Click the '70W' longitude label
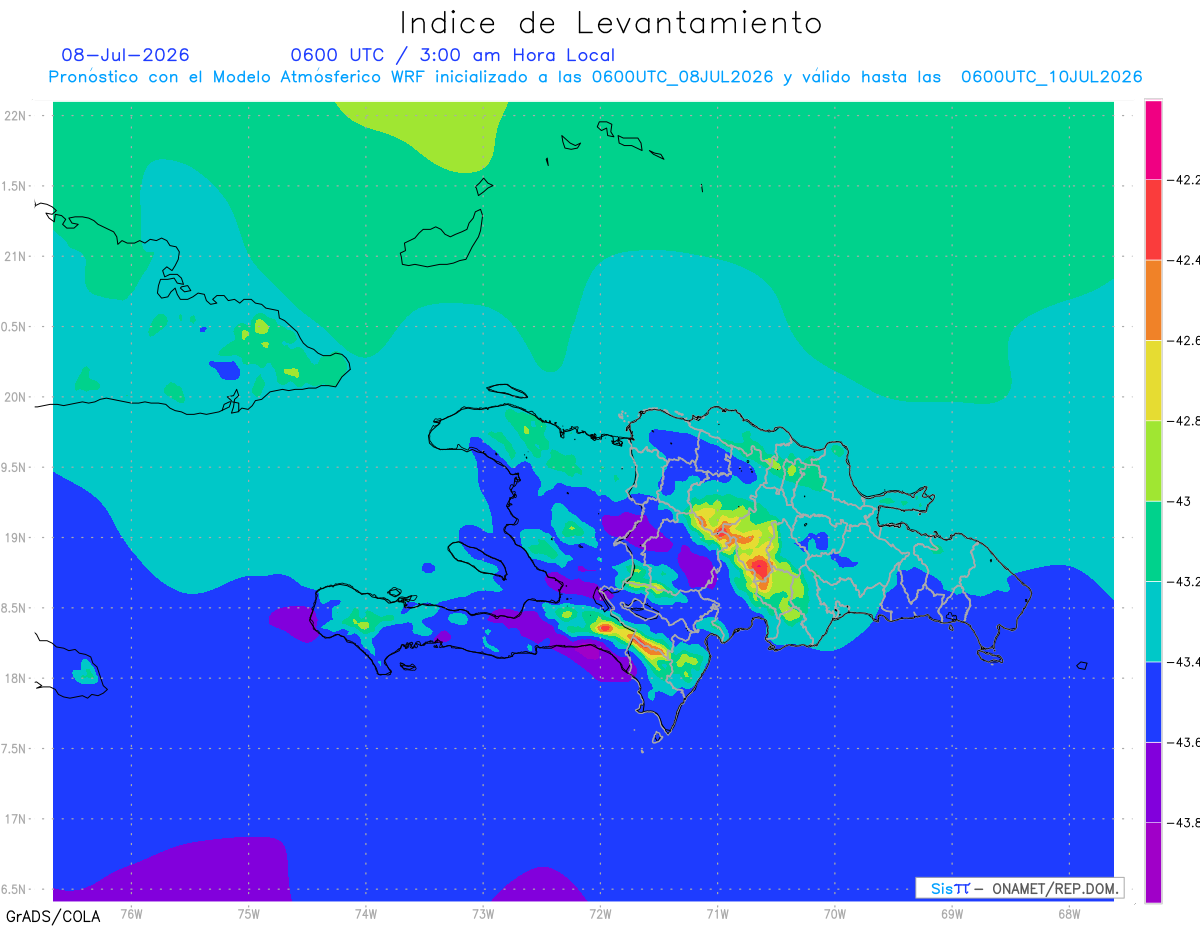Screen dimensions: 1200x927 coord(835,912)
